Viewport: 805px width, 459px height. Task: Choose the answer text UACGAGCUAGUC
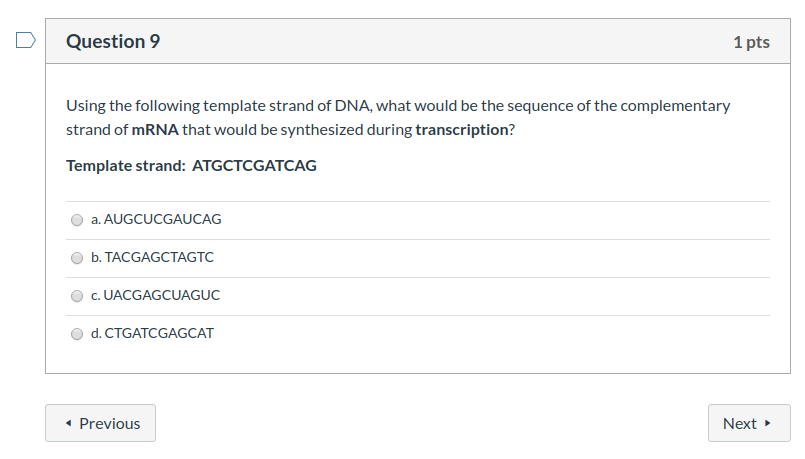162,295
